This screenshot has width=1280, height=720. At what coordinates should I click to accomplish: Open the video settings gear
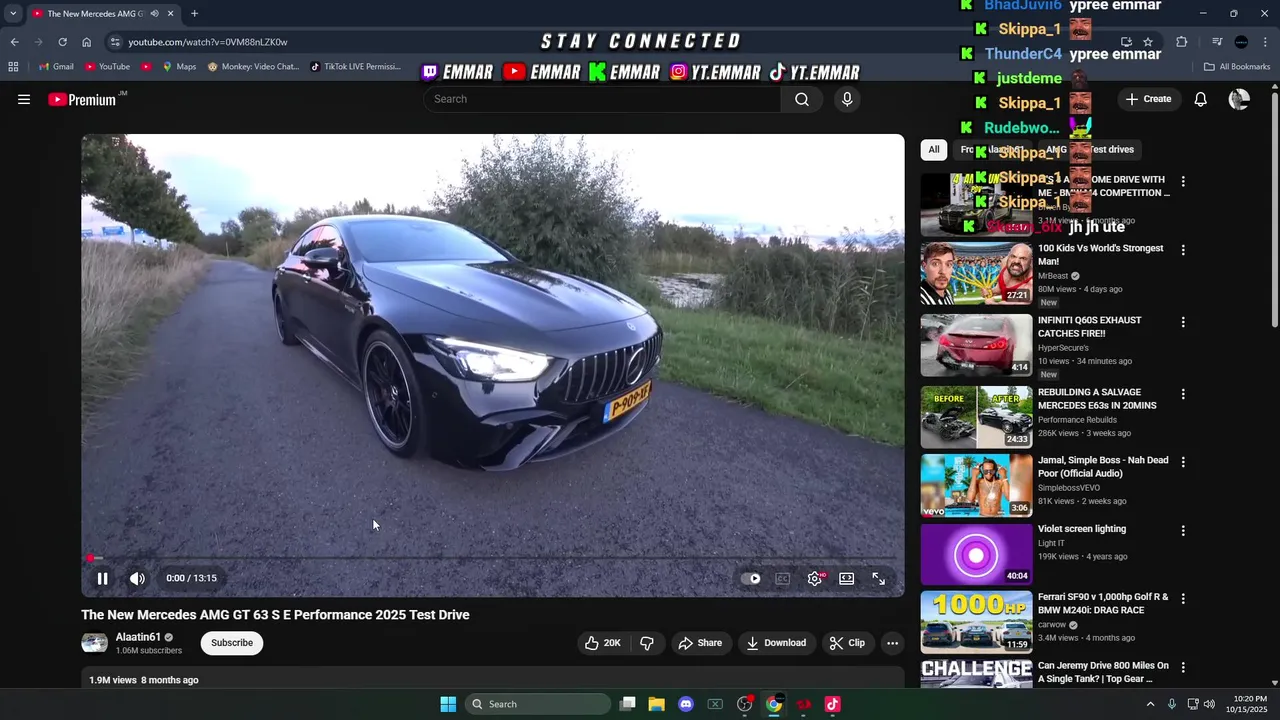coord(815,578)
